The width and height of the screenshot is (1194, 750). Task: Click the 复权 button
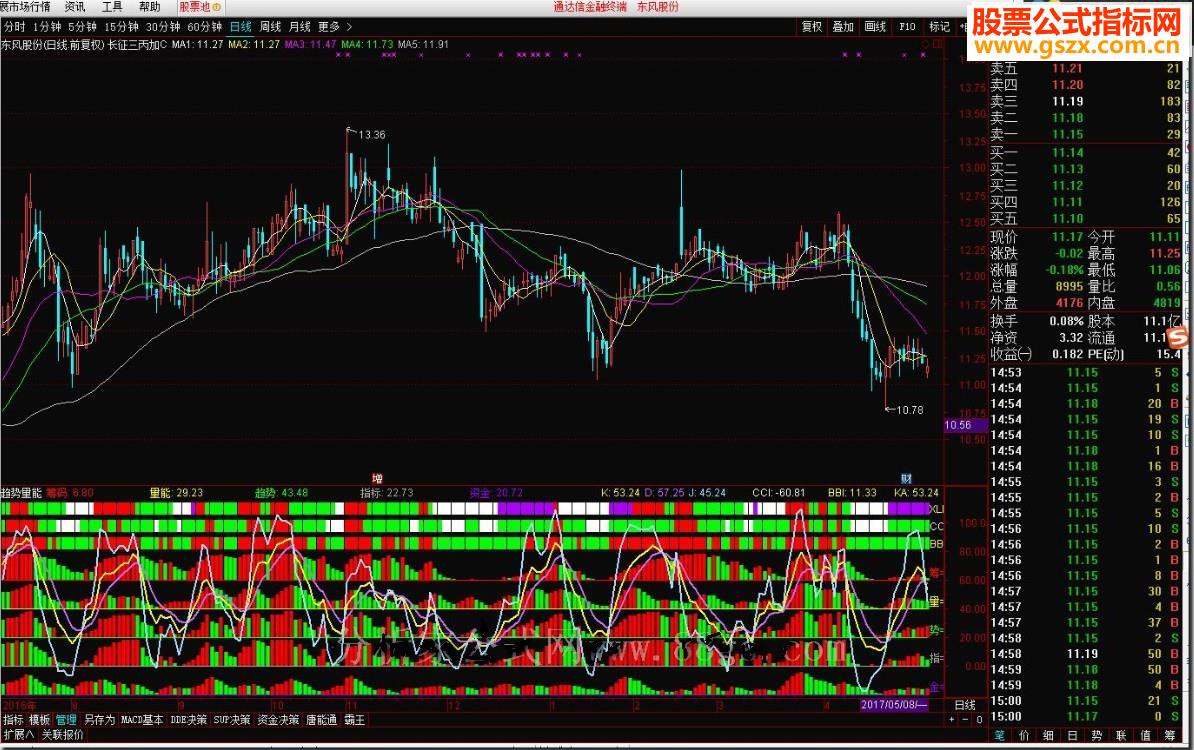click(x=812, y=27)
